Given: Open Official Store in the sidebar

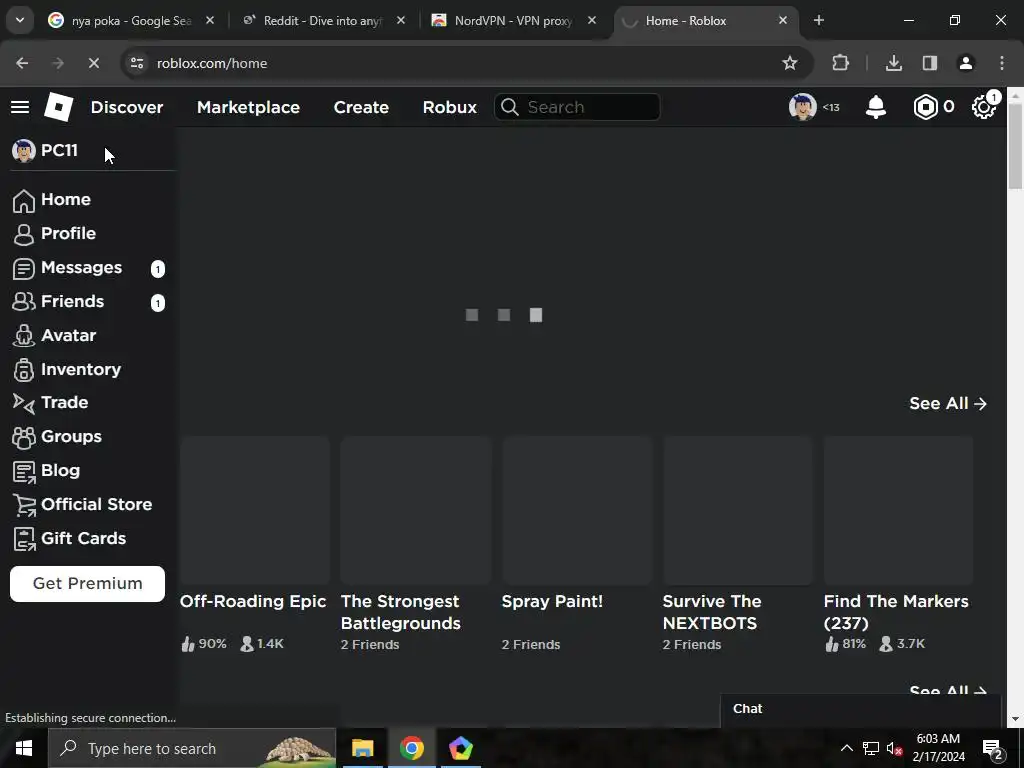Looking at the screenshot, I should coord(82,505).
